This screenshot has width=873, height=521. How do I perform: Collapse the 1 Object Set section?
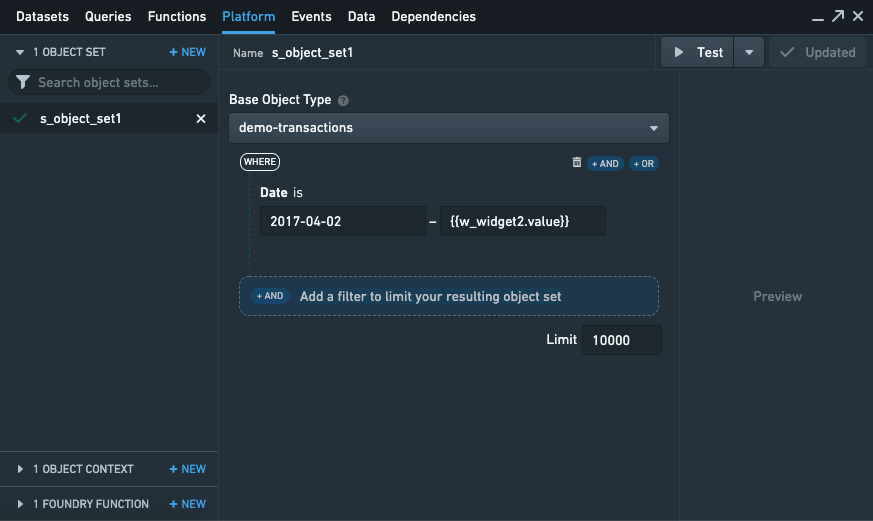[20, 52]
